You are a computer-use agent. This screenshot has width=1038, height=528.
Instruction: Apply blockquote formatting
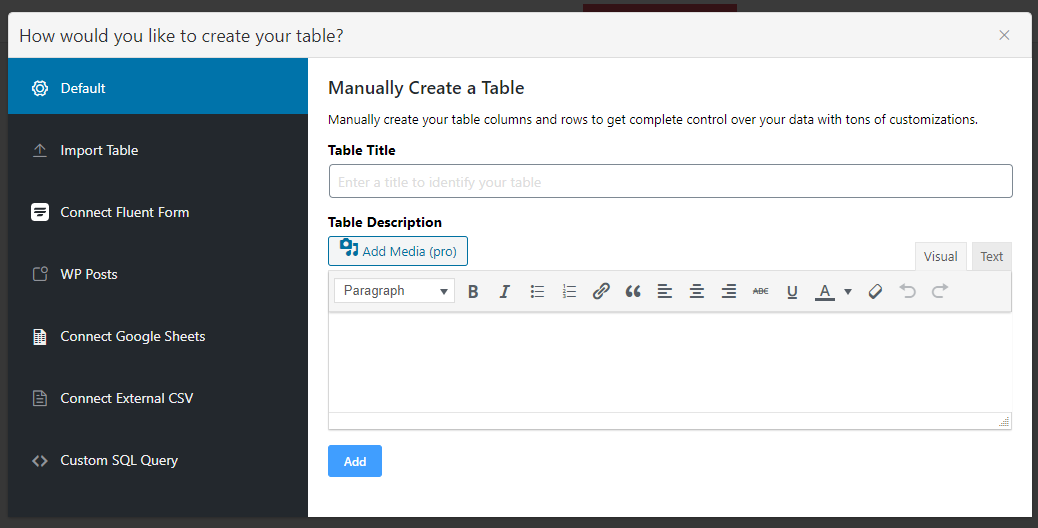coord(633,291)
